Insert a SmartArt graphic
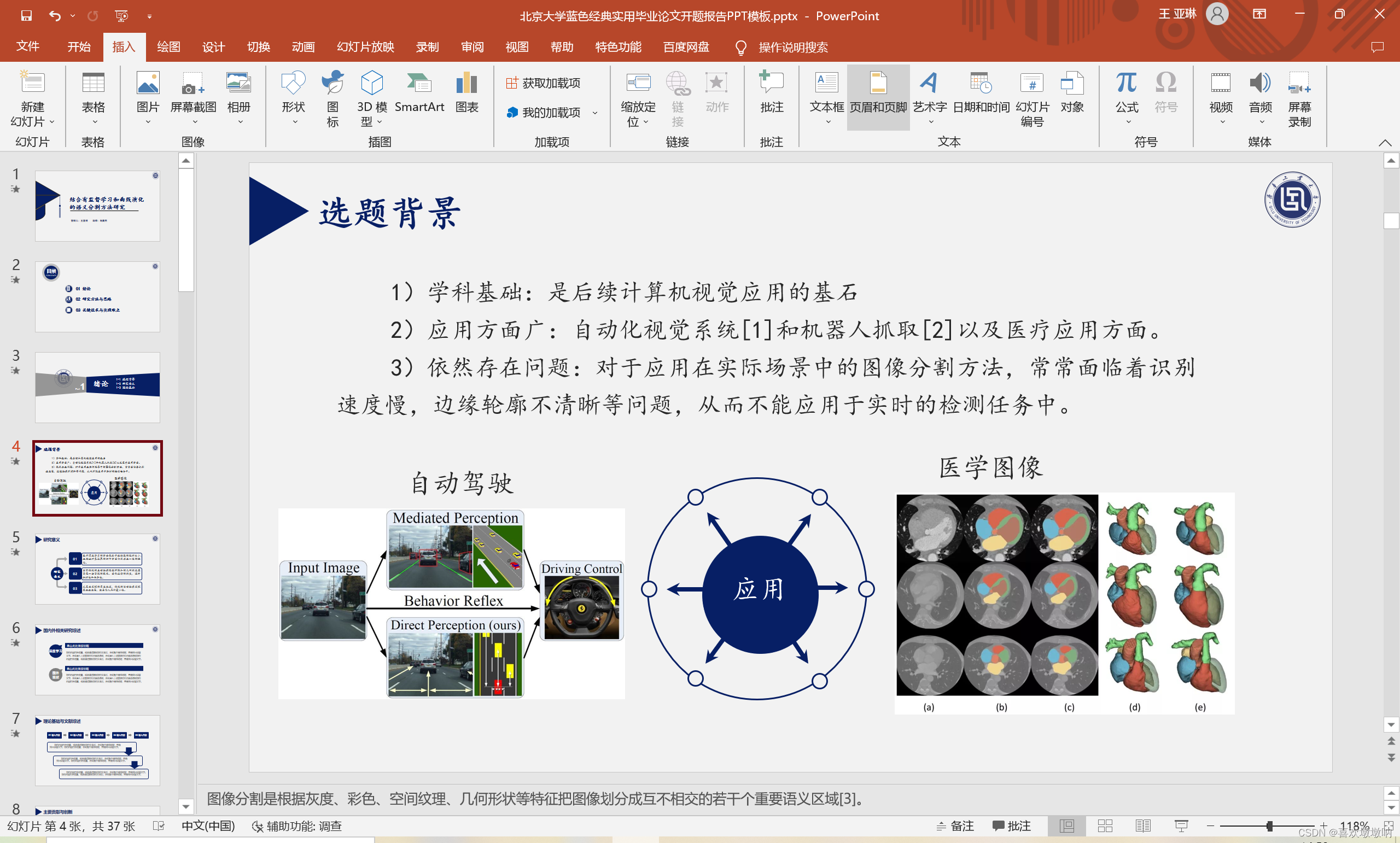This screenshot has width=1400, height=843. (x=420, y=93)
